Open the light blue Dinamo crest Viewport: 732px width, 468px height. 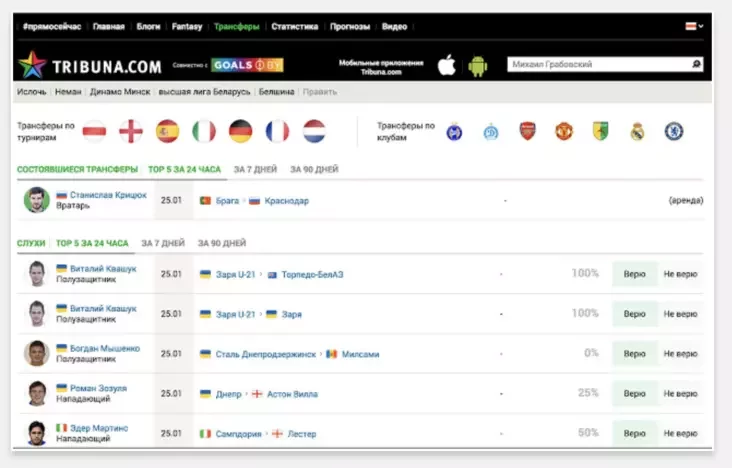[491, 132]
